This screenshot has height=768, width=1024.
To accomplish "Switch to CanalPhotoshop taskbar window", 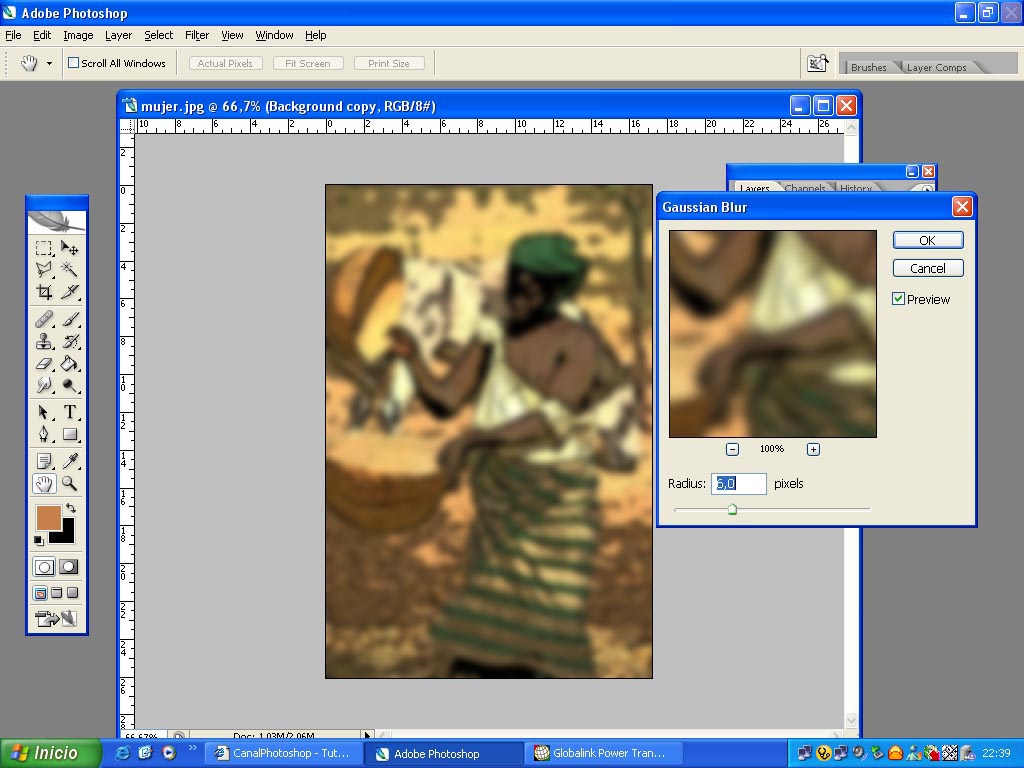I will [x=283, y=753].
